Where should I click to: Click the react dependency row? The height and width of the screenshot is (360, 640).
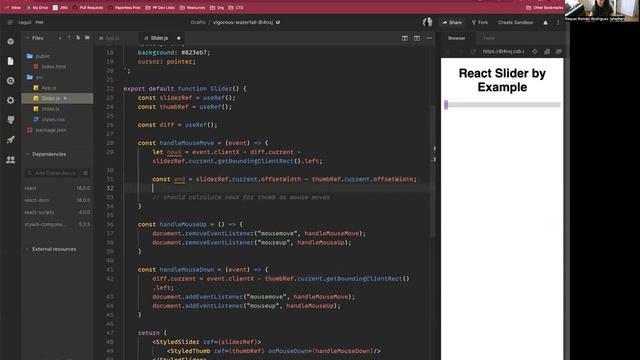[57, 188]
